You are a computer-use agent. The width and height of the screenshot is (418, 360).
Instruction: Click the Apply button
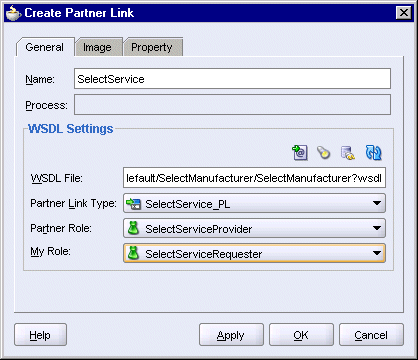(231, 335)
